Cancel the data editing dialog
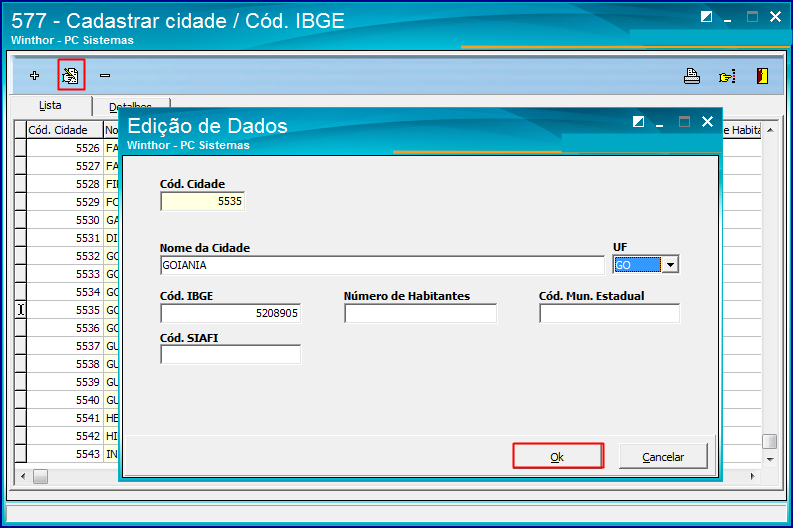Image resolution: width=793 pixels, height=528 pixels. (x=663, y=457)
